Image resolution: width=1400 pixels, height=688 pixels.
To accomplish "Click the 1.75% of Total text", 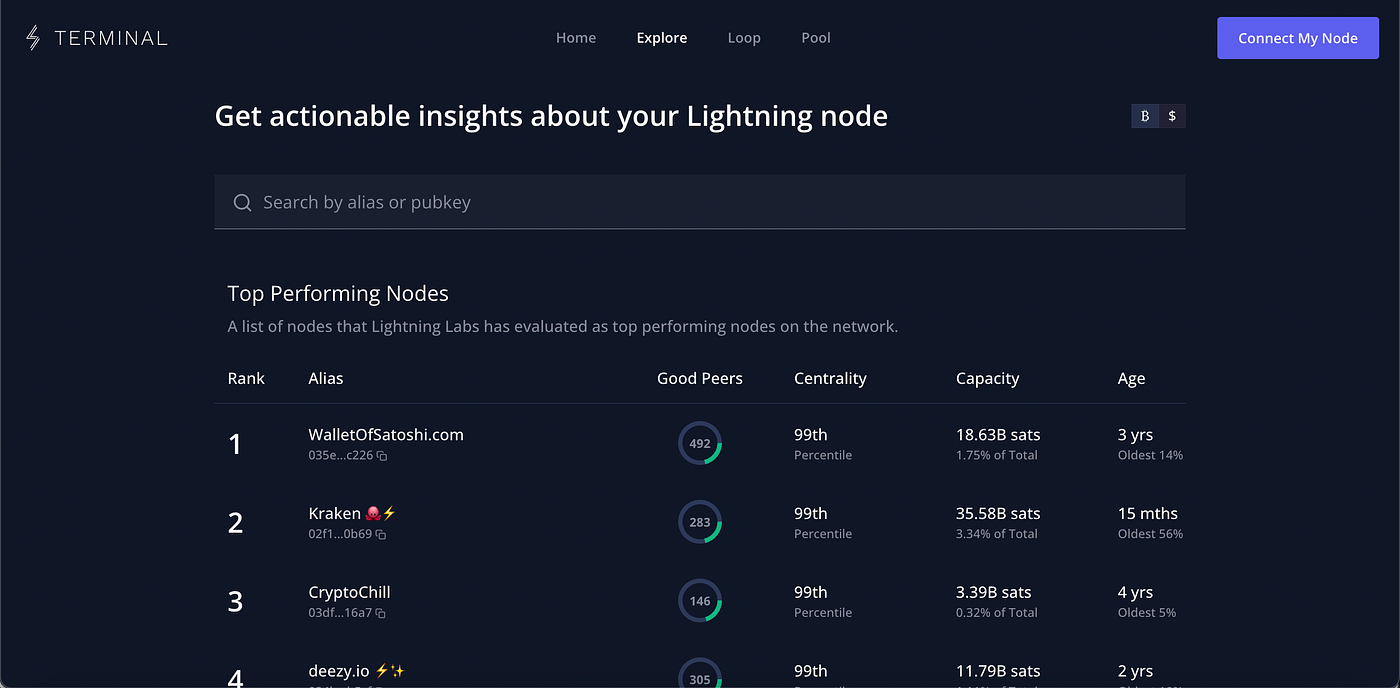I will coord(997,455).
